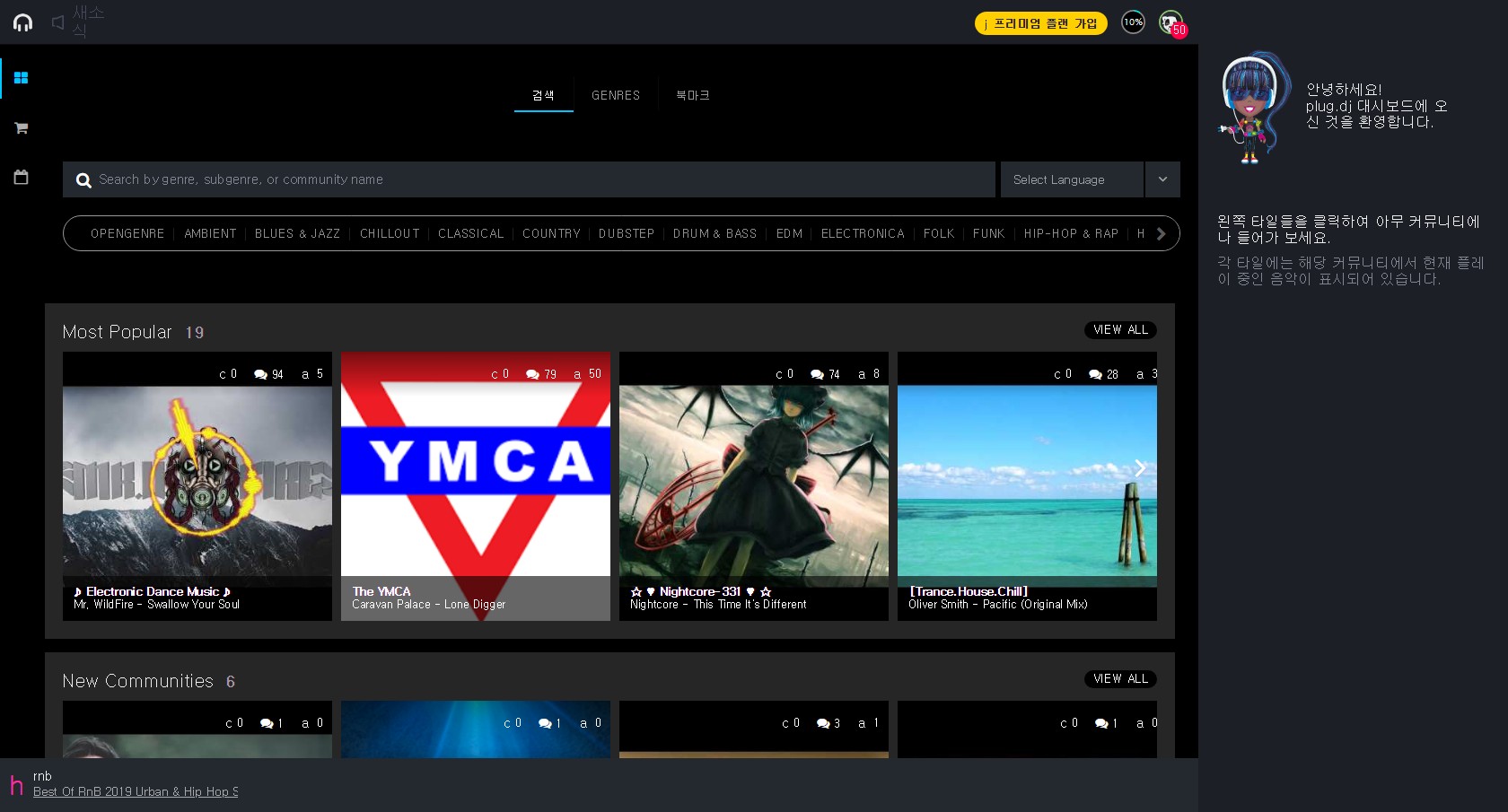Click chat icon showing 3 in New Communities

click(x=823, y=723)
